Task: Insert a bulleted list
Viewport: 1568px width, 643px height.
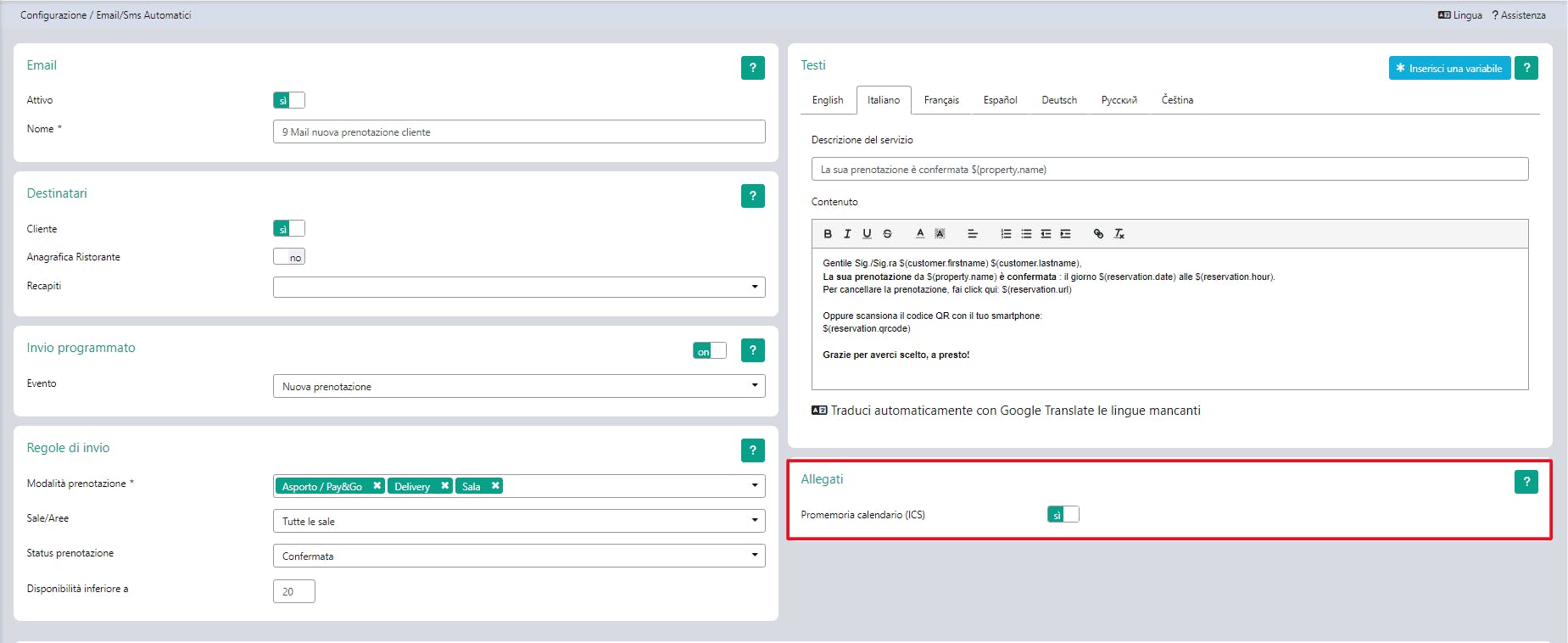Action: tap(1026, 234)
